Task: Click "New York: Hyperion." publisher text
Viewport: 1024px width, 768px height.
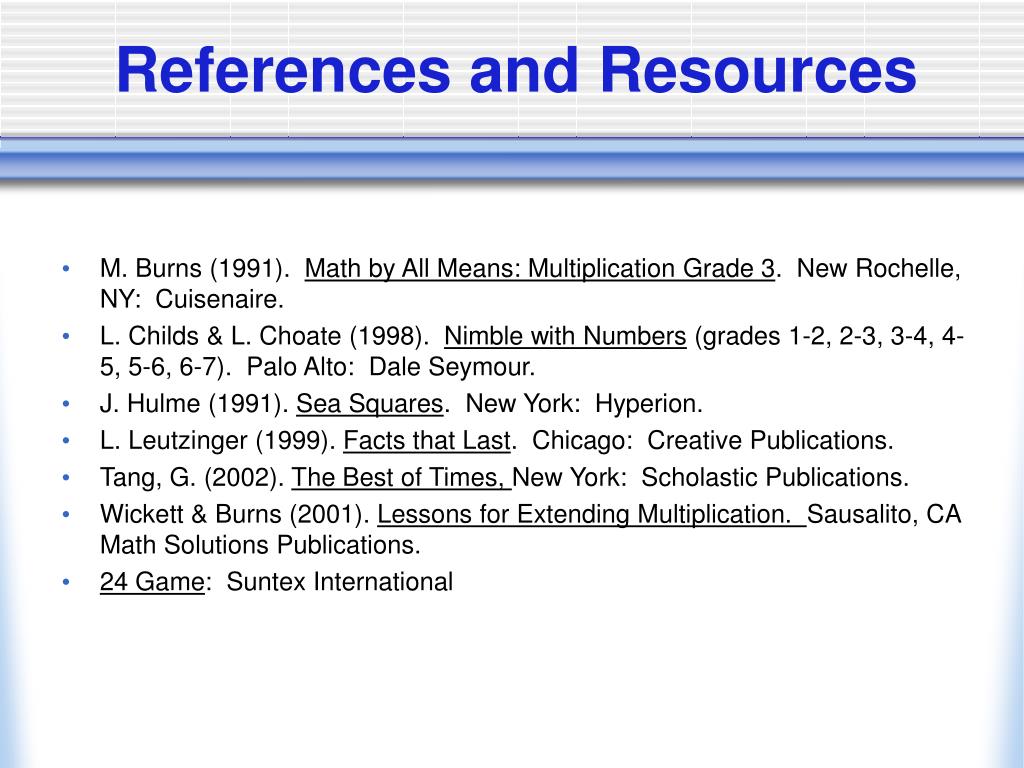Action: (x=584, y=404)
